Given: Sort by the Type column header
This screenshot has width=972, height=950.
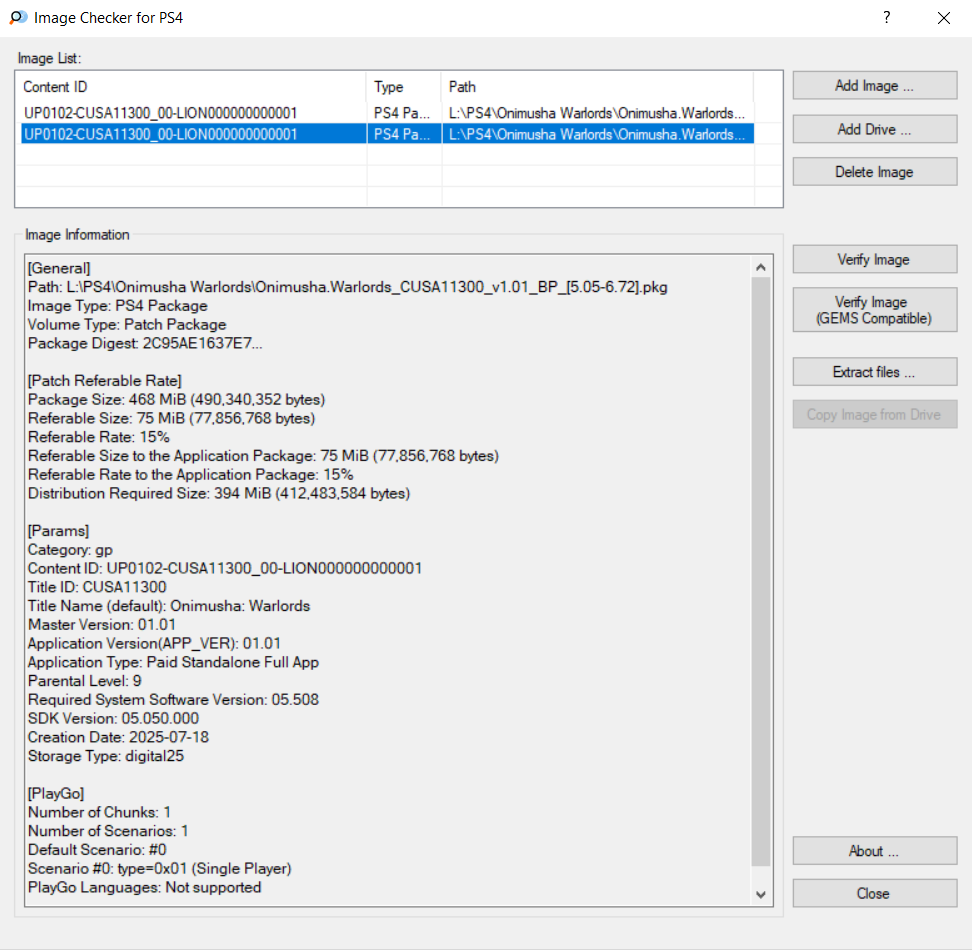Looking at the screenshot, I should [x=403, y=87].
